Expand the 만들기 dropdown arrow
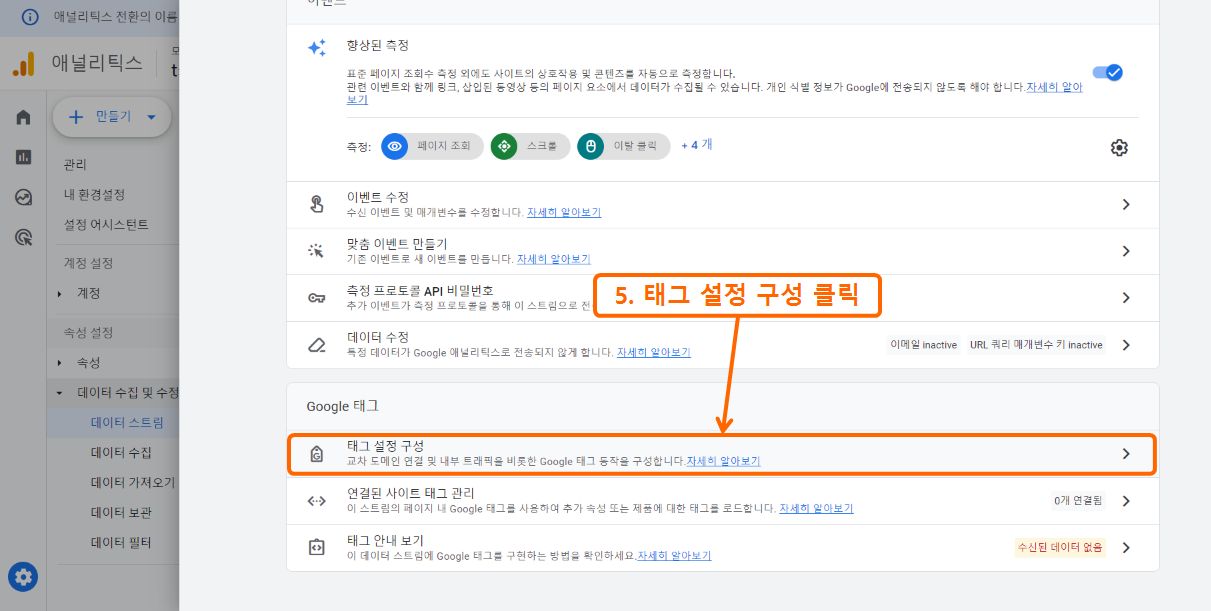This screenshot has width=1211, height=611. point(152,117)
